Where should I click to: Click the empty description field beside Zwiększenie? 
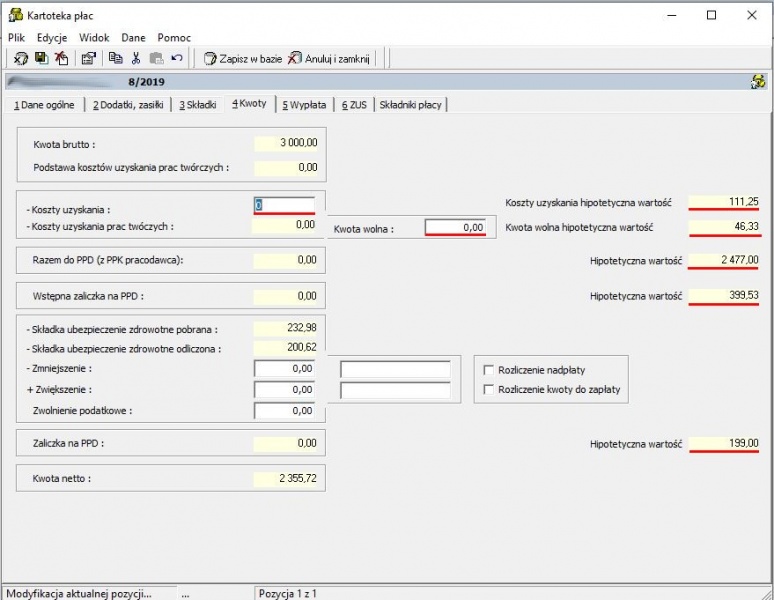point(395,390)
